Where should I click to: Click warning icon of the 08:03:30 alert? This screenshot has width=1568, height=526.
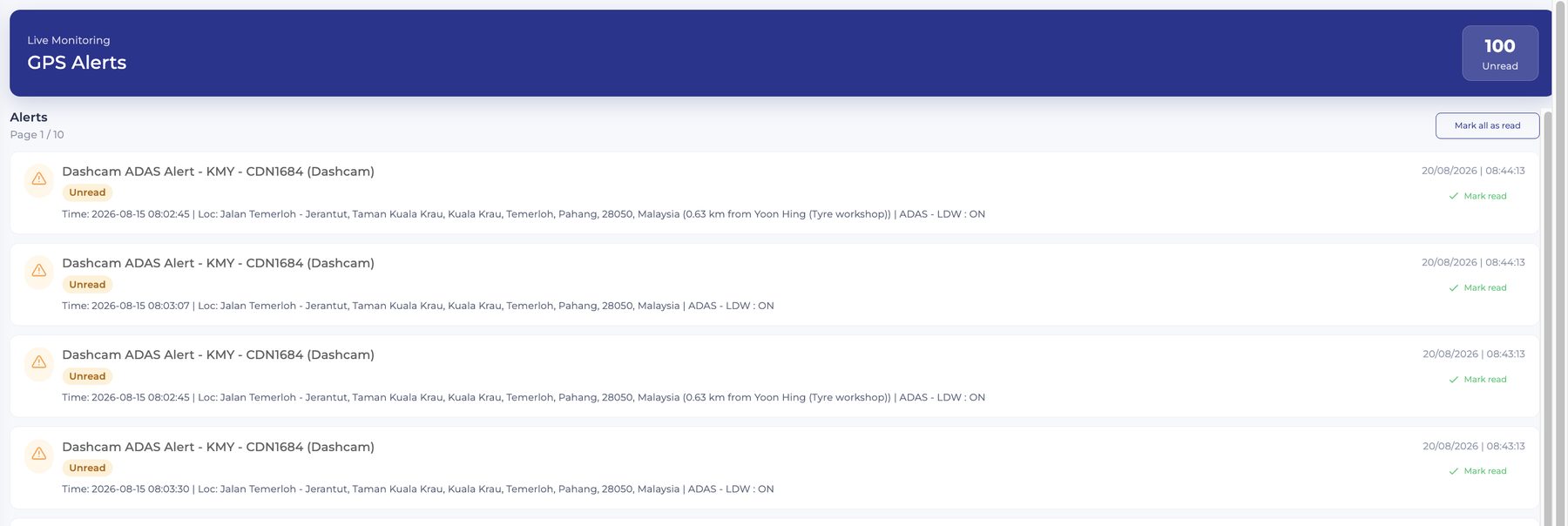39,455
